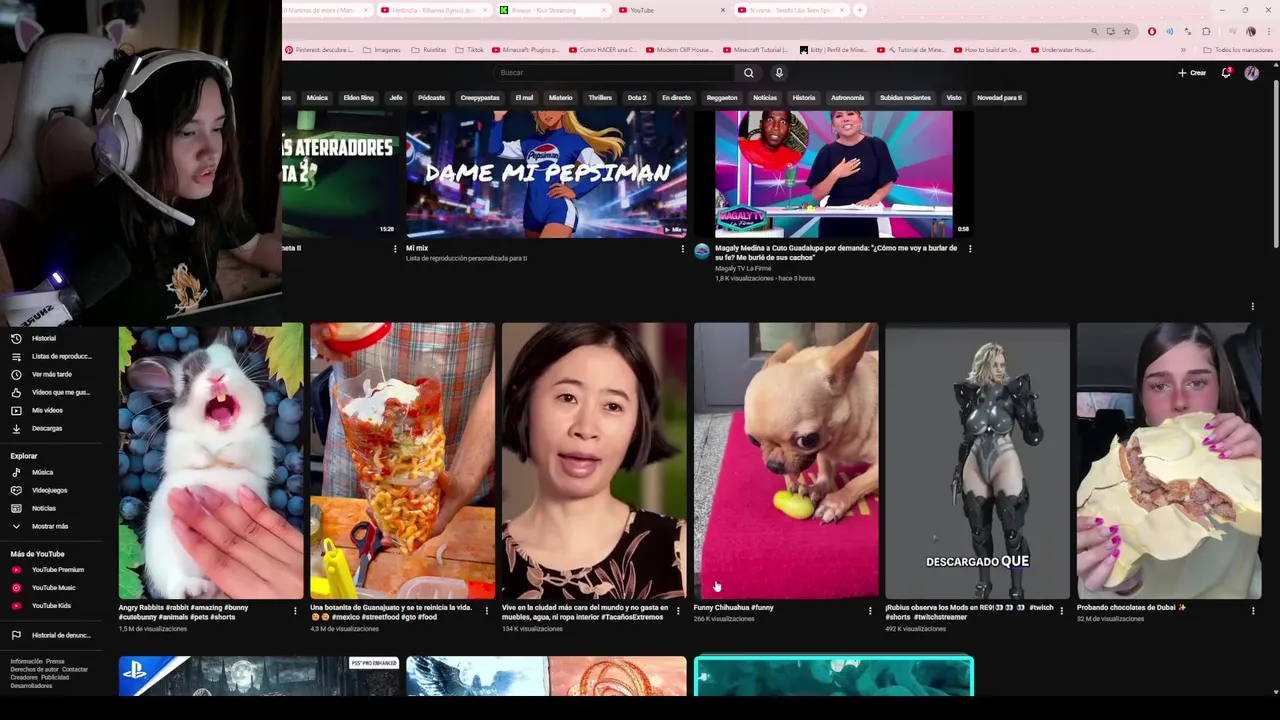Viewport: 1280px width, 720px height.
Task: Open options for Magaly Medina video
Action: pyautogui.click(x=969, y=249)
